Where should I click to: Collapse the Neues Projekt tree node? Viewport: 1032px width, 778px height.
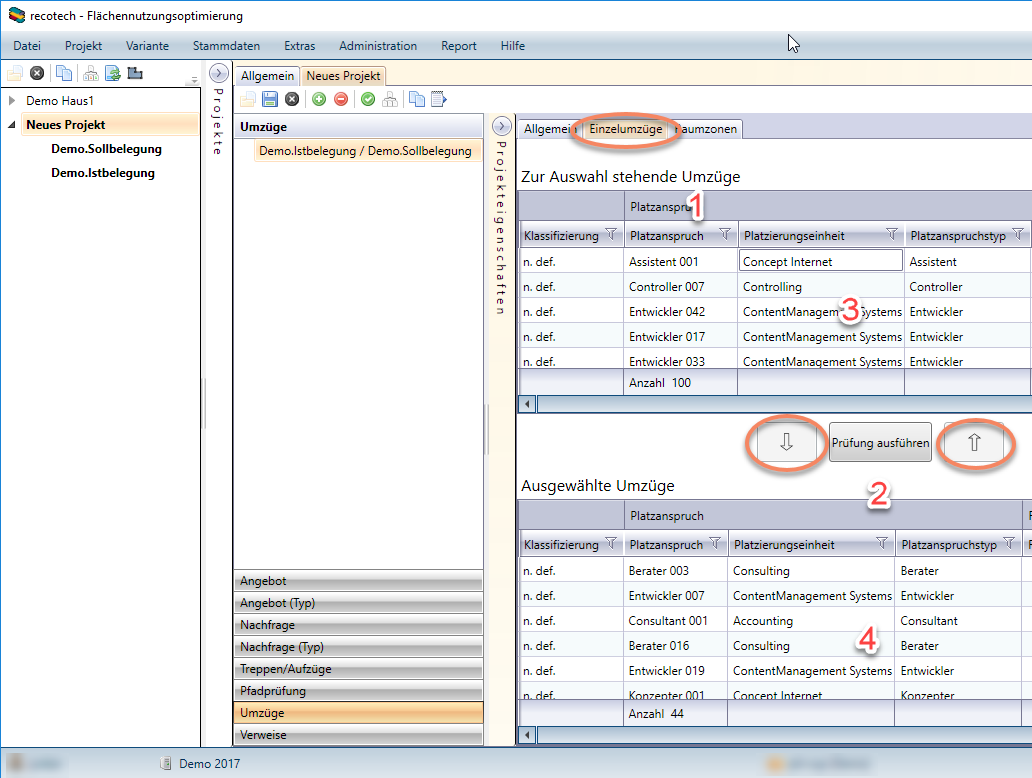click(12, 125)
